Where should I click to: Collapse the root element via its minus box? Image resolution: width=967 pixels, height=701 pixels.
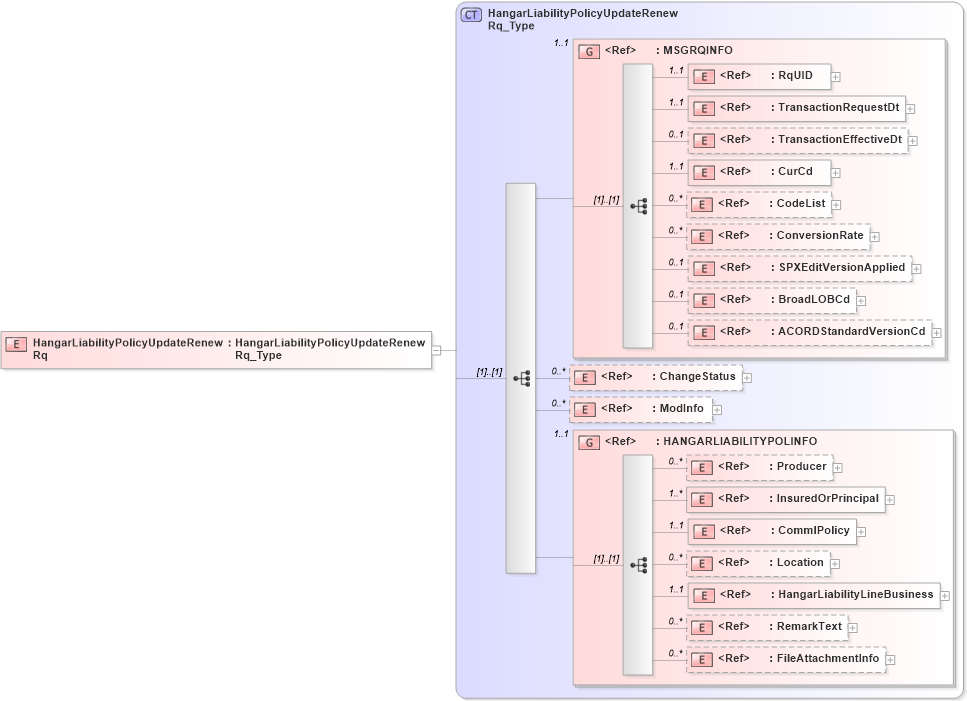click(434, 349)
